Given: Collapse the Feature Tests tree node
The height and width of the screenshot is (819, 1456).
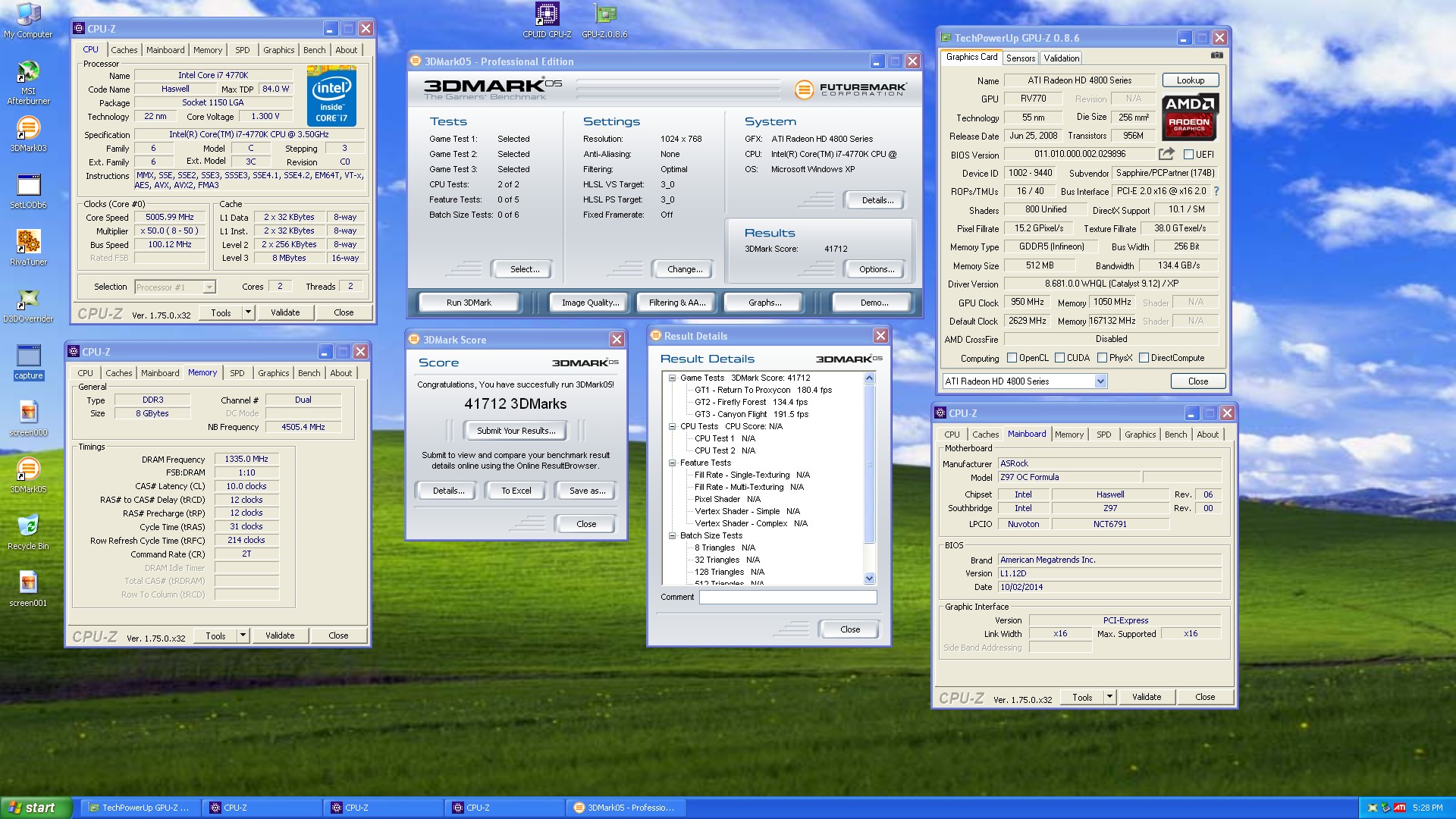Looking at the screenshot, I should (x=672, y=463).
